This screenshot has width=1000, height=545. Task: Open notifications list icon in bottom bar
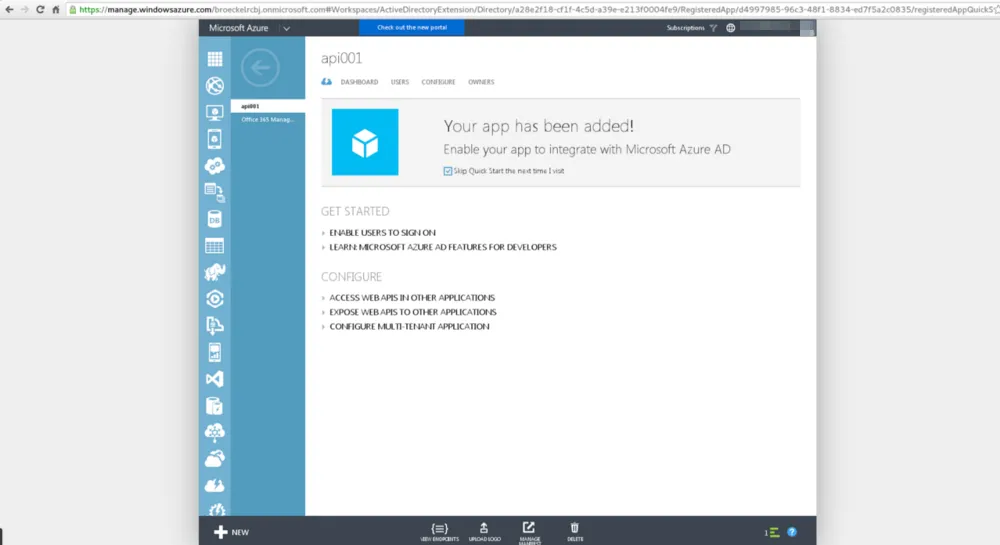[x=772, y=532]
